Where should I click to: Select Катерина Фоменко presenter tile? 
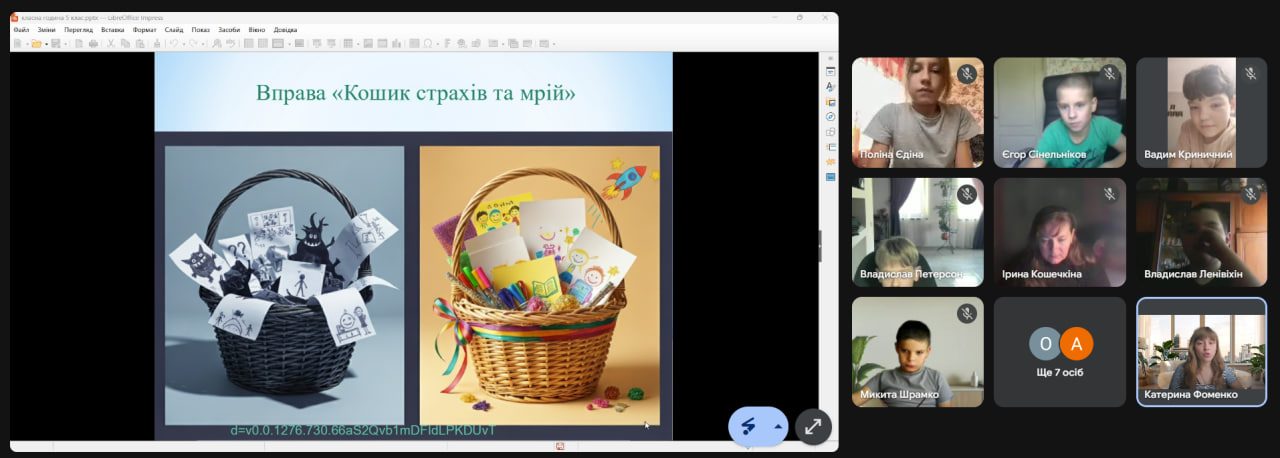(1202, 352)
